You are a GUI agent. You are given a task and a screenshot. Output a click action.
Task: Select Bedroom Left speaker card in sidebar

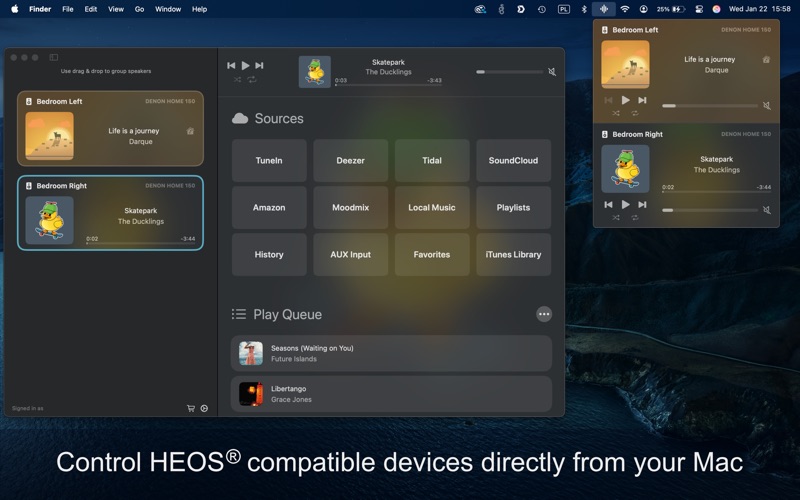(x=110, y=129)
